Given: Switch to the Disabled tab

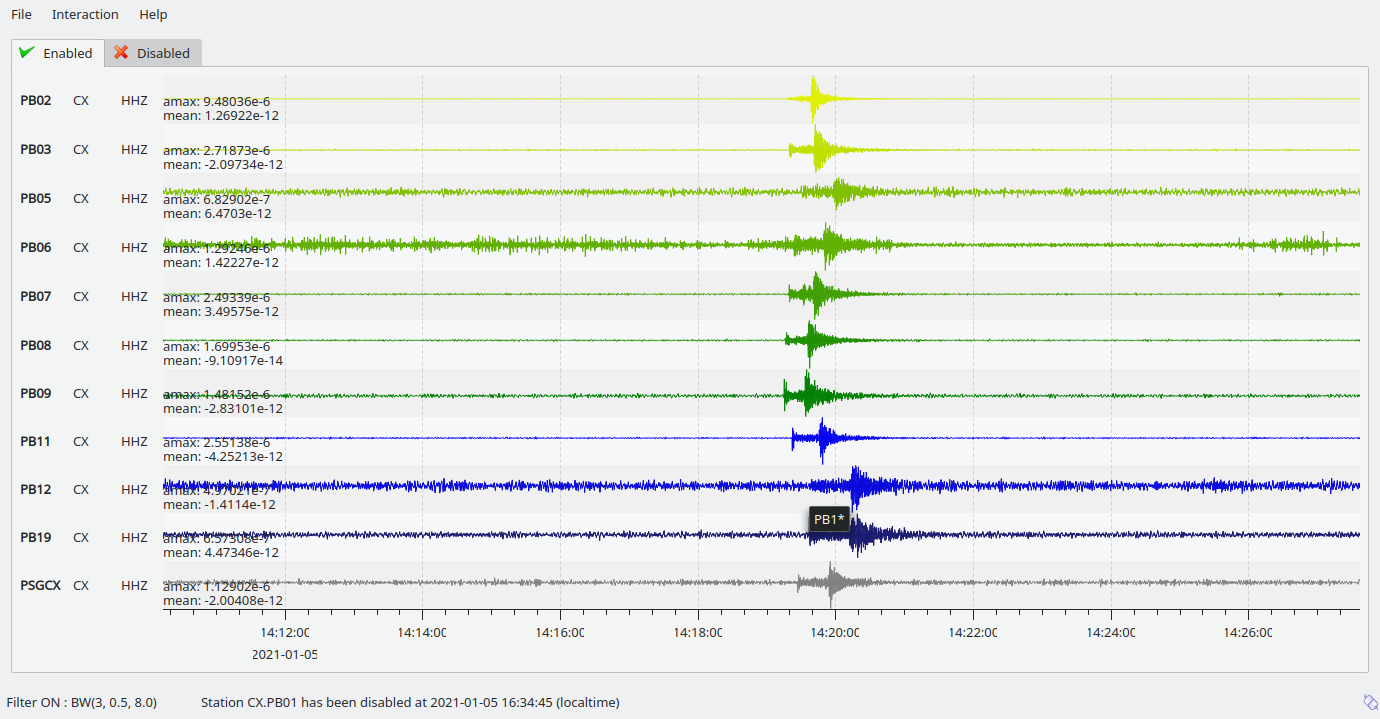Looking at the screenshot, I should [153, 53].
